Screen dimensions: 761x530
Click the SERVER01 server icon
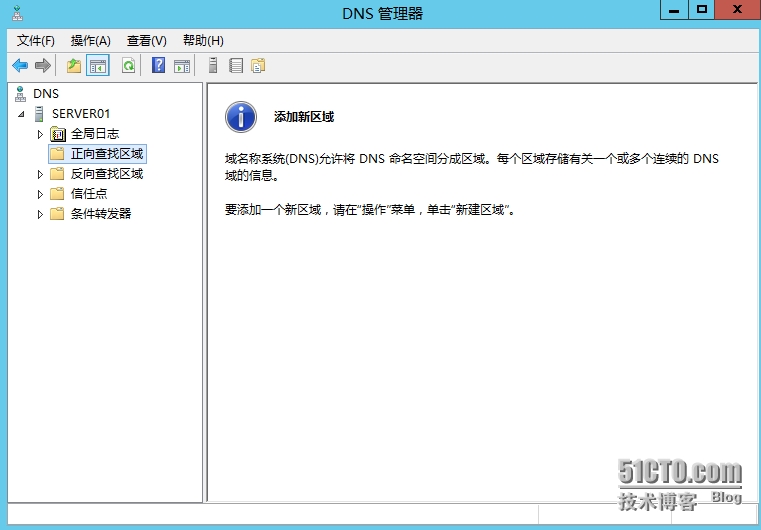39,114
